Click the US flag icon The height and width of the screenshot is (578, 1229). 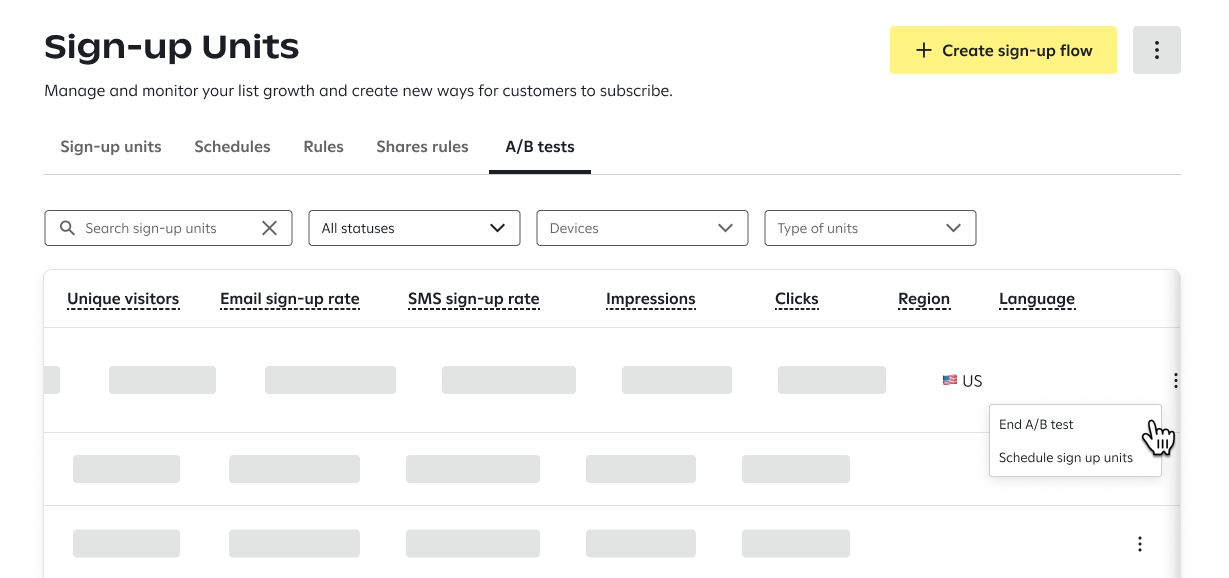click(948, 380)
